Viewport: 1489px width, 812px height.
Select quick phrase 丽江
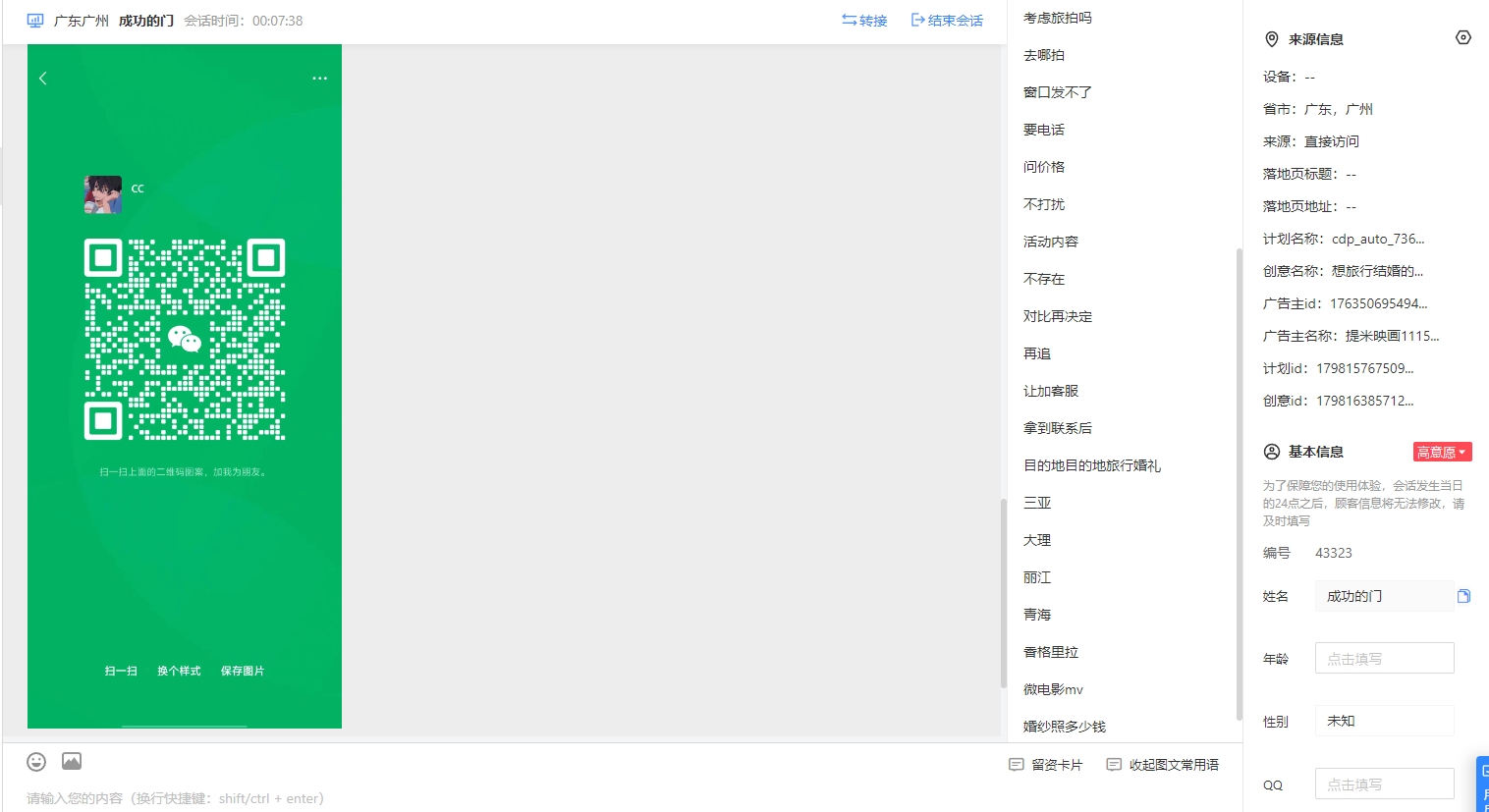click(x=1036, y=577)
